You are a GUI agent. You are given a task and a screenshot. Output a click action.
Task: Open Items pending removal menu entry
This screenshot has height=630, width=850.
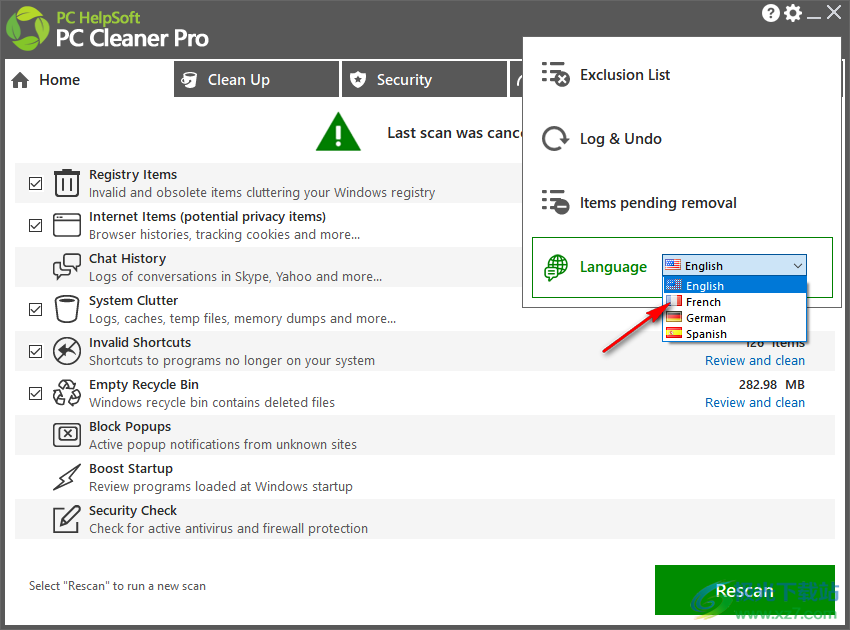[x=682, y=203]
